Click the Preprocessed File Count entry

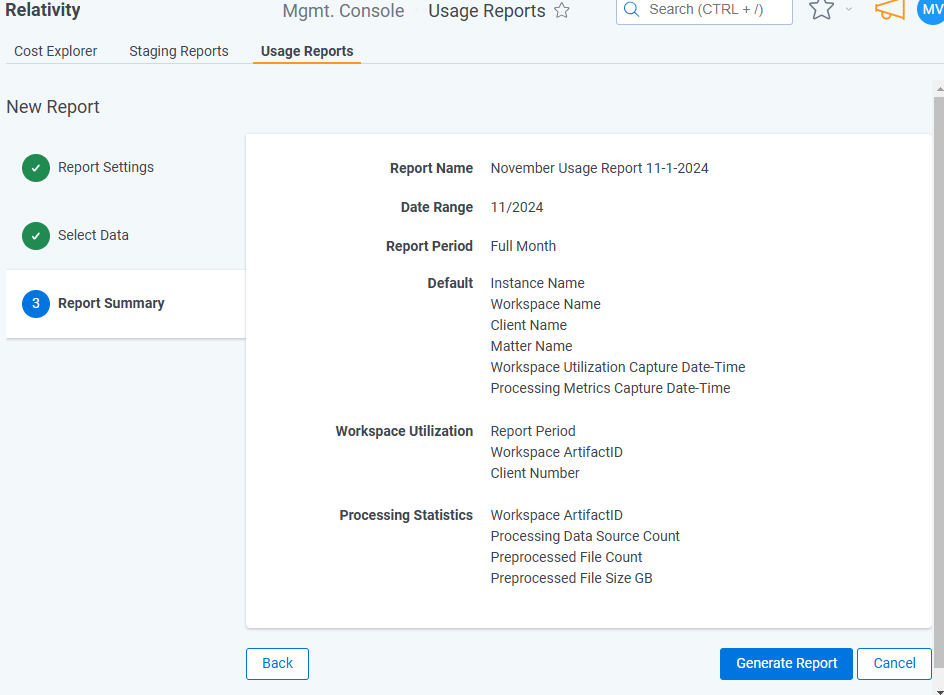tap(566, 558)
